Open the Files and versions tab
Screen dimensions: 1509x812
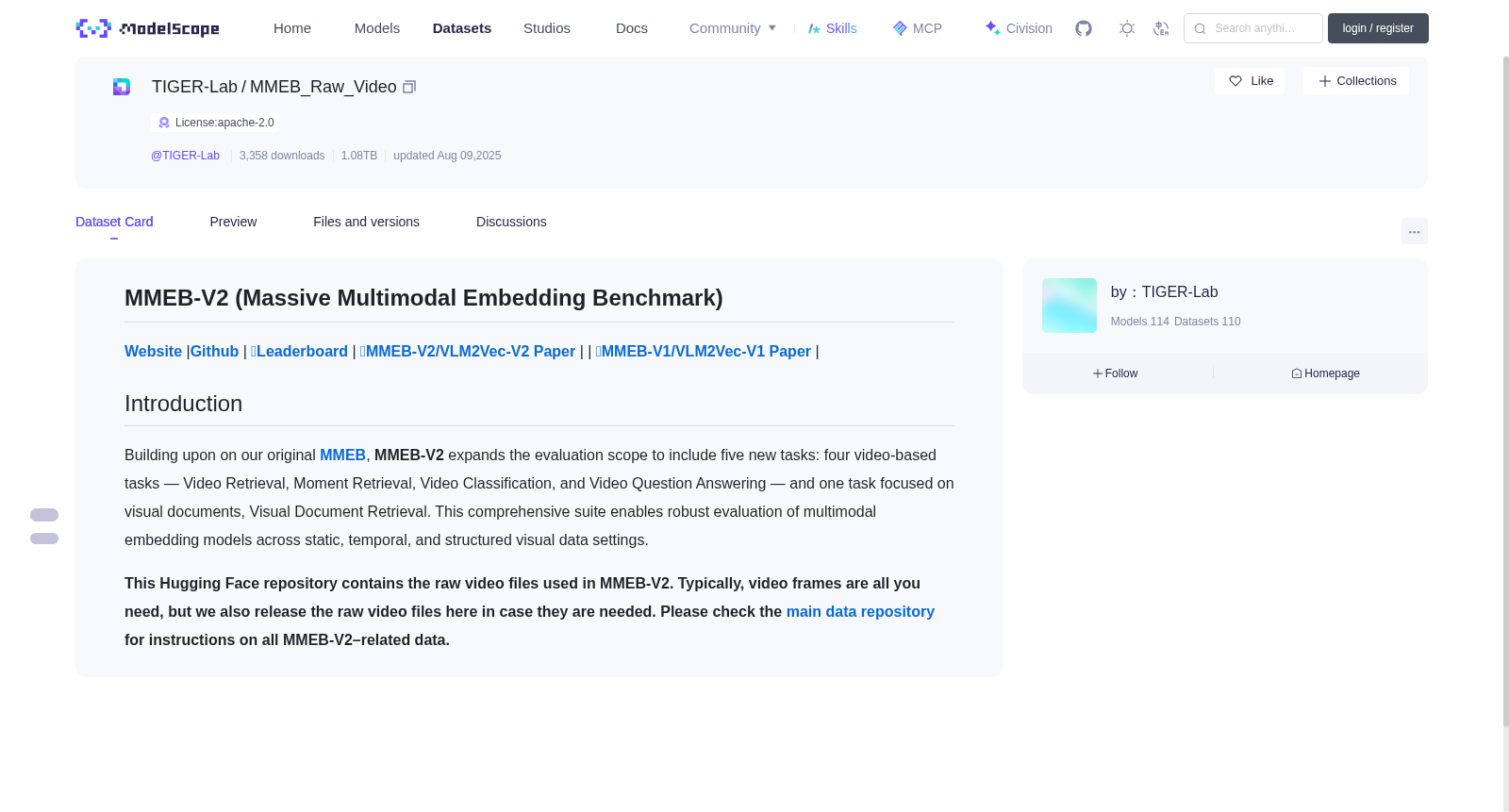coord(366,222)
